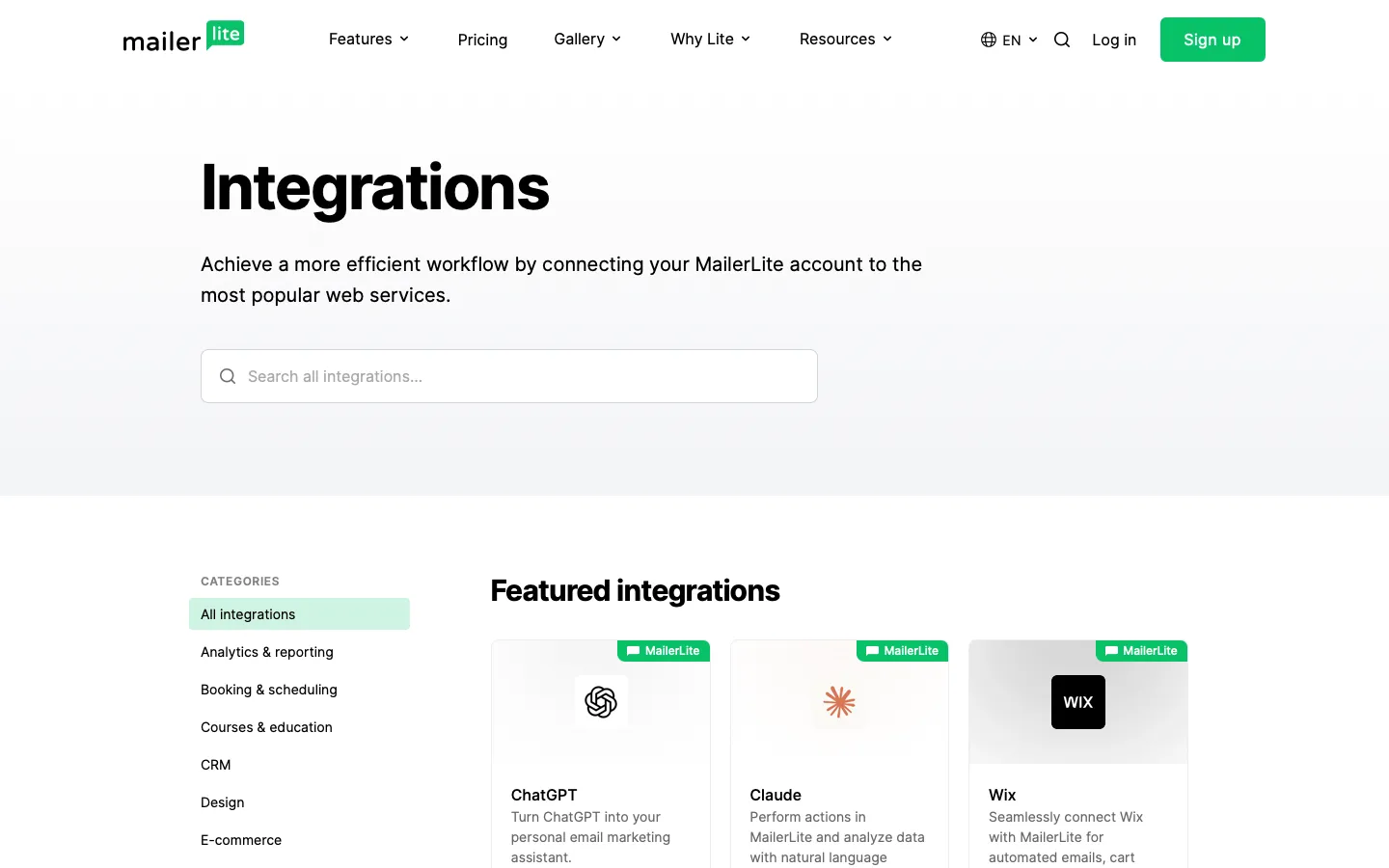Image resolution: width=1389 pixels, height=868 pixels.
Task: Click ChatGPT card description text
Action: (x=590, y=837)
